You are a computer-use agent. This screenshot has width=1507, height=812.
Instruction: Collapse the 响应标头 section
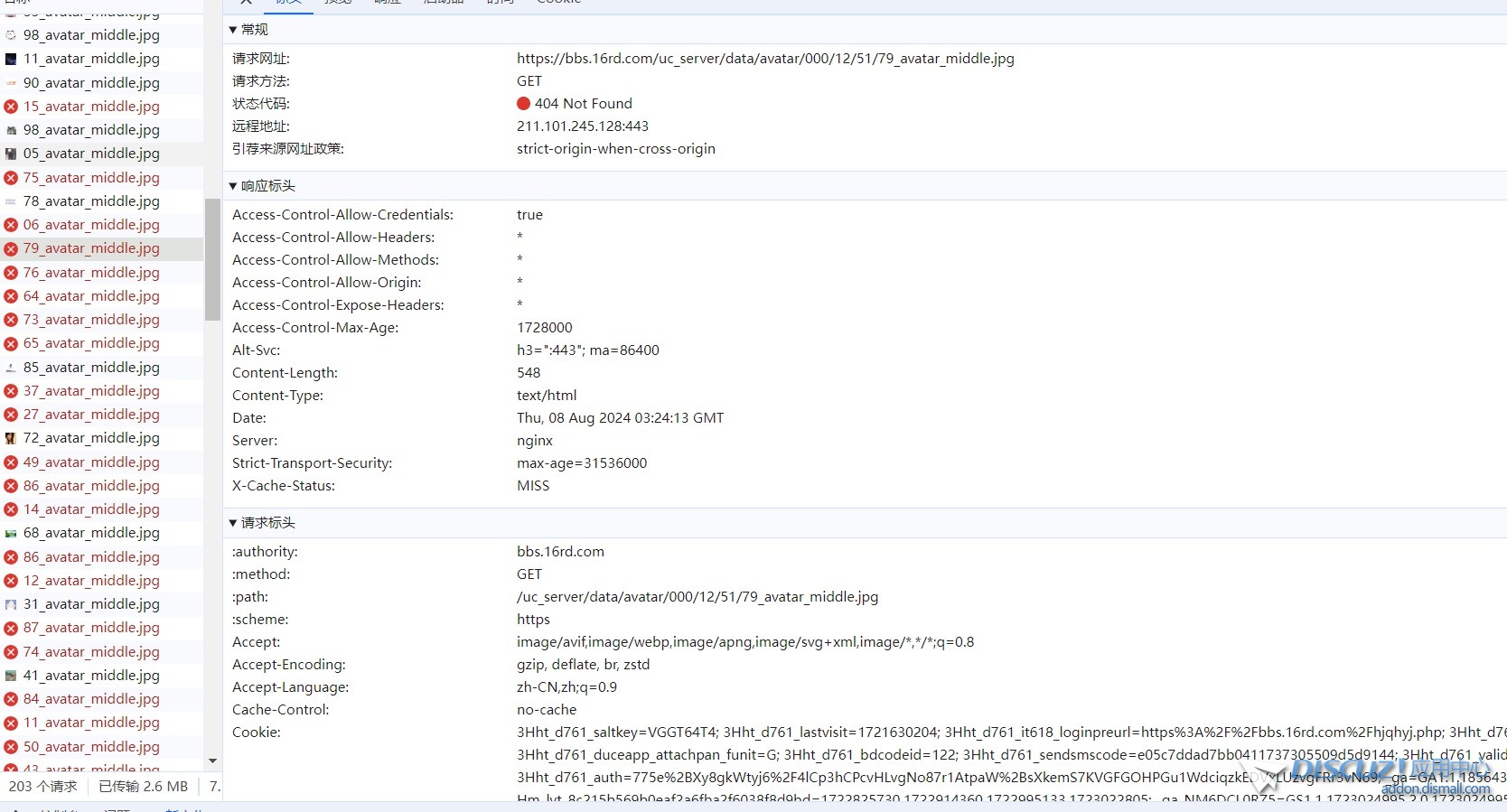[x=233, y=186]
